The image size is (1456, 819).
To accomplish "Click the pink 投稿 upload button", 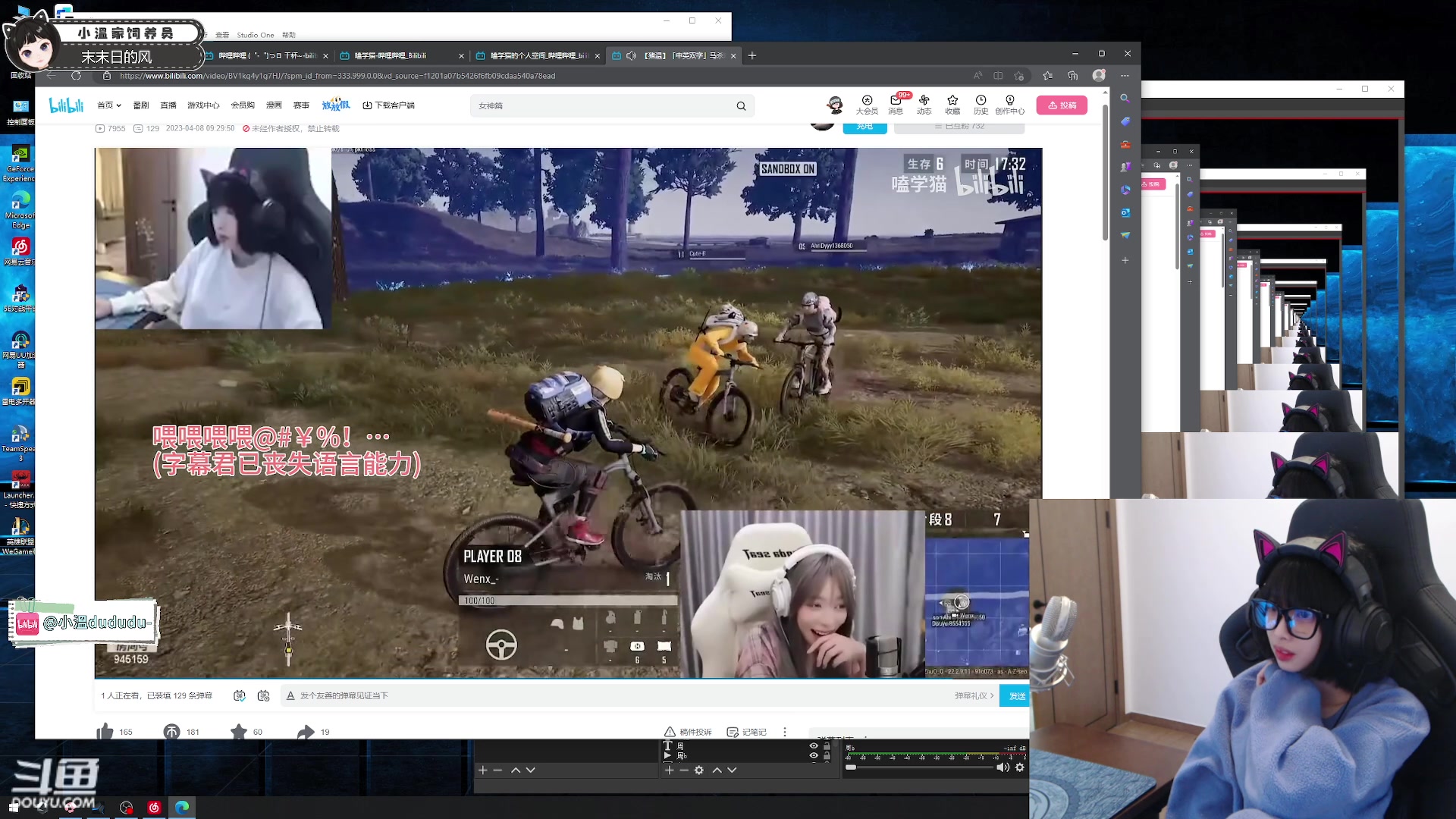I will pos(1062,105).
